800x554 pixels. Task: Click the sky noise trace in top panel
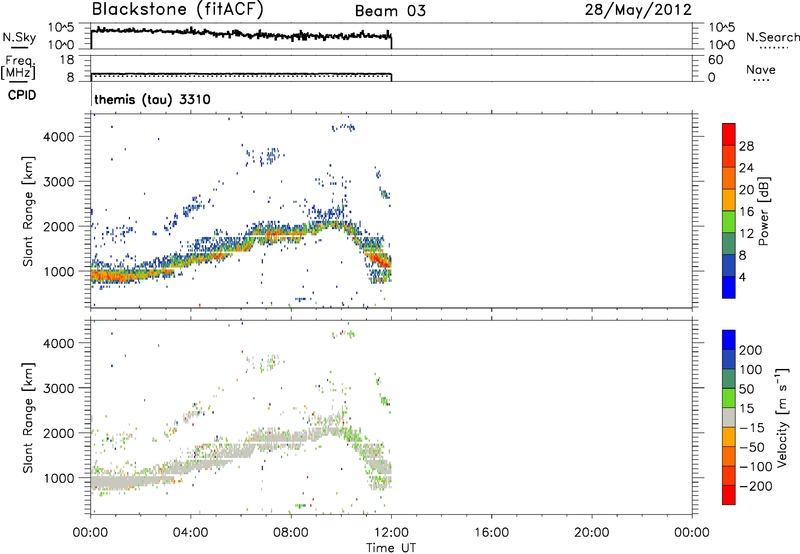click(x=241, y=34)
